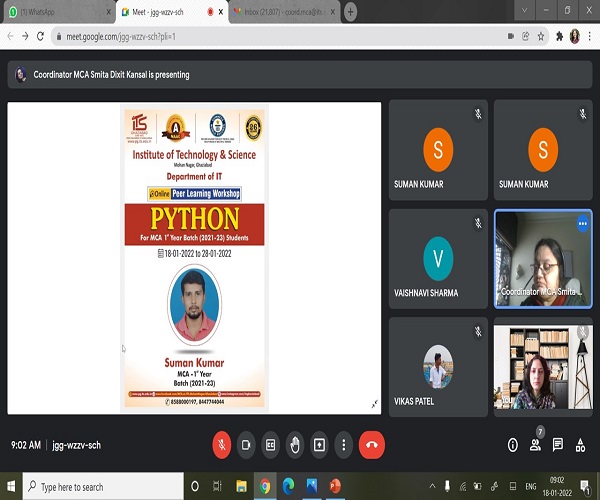The width and height of the screenshot is (600, 500).
Task: Open Photos app from taskbar
Action: [x=312, y=486]
